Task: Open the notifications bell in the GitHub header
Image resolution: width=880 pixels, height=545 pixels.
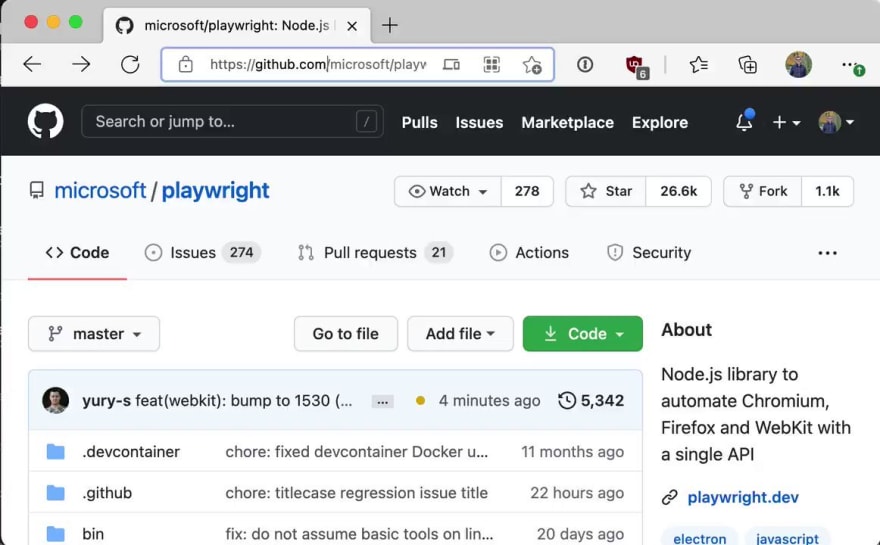Action: tap(745, 121)
